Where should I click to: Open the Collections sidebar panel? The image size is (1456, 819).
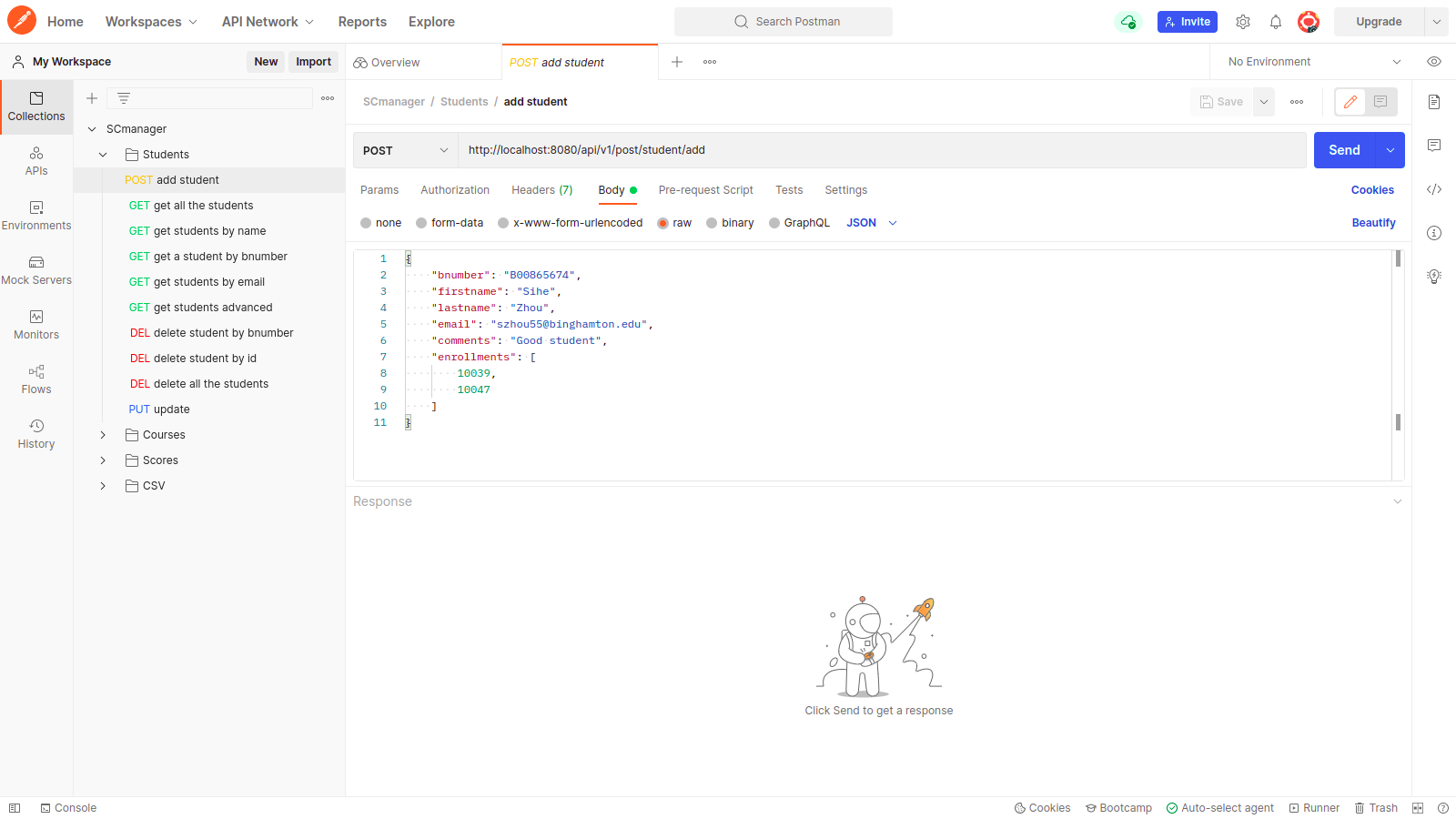coord(36,106)
